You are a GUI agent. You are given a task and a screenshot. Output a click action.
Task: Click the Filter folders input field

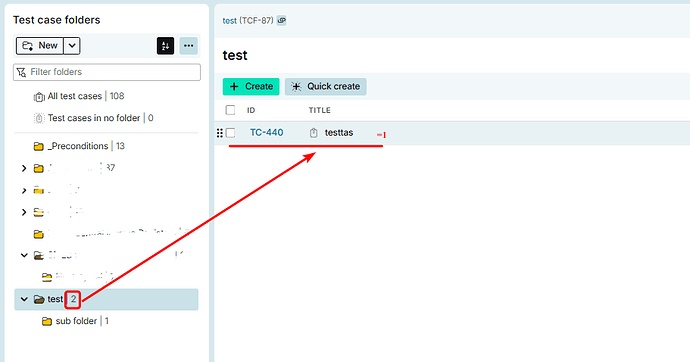pos(107,72)
